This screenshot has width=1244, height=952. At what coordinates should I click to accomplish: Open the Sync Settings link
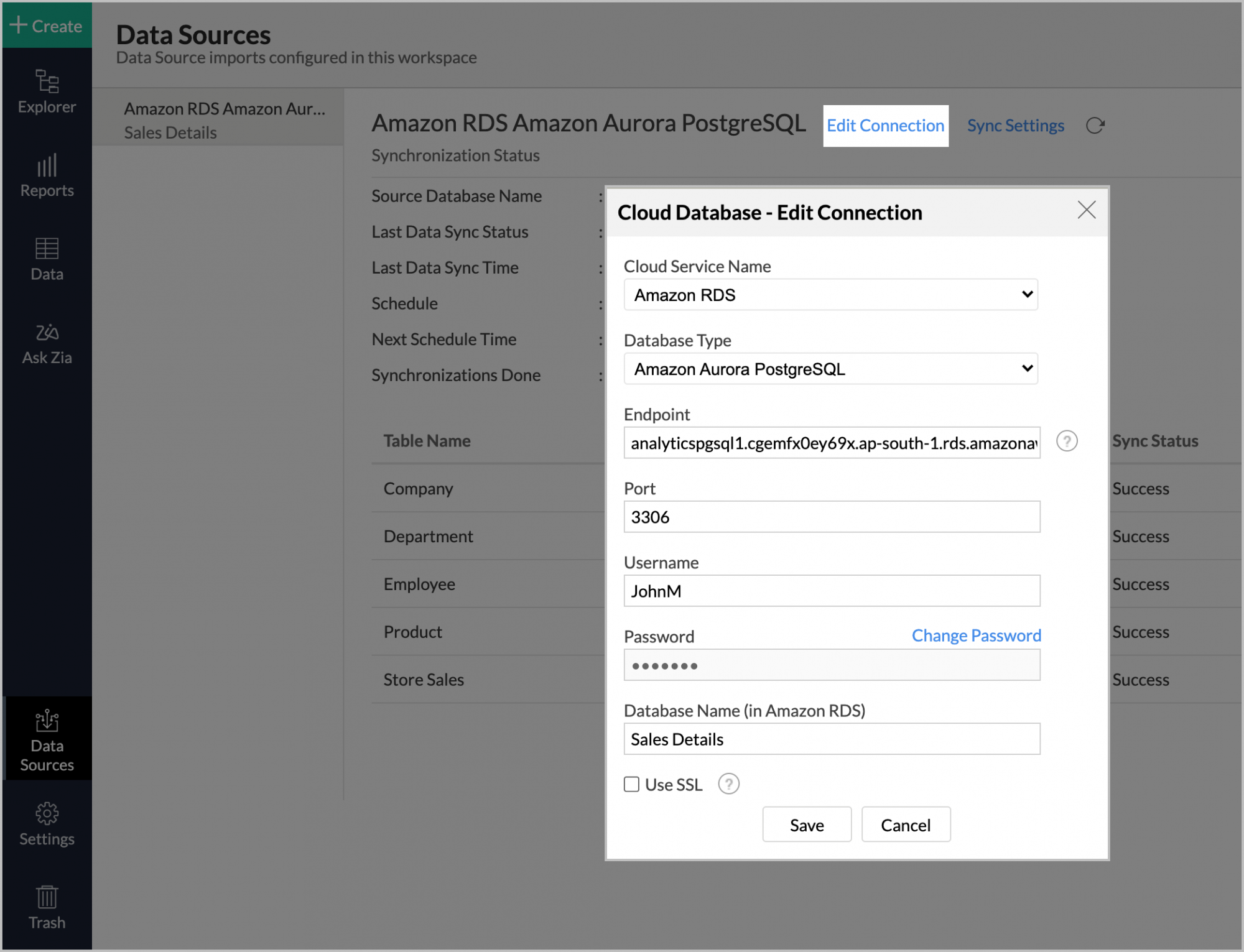tap(1015, 126)
